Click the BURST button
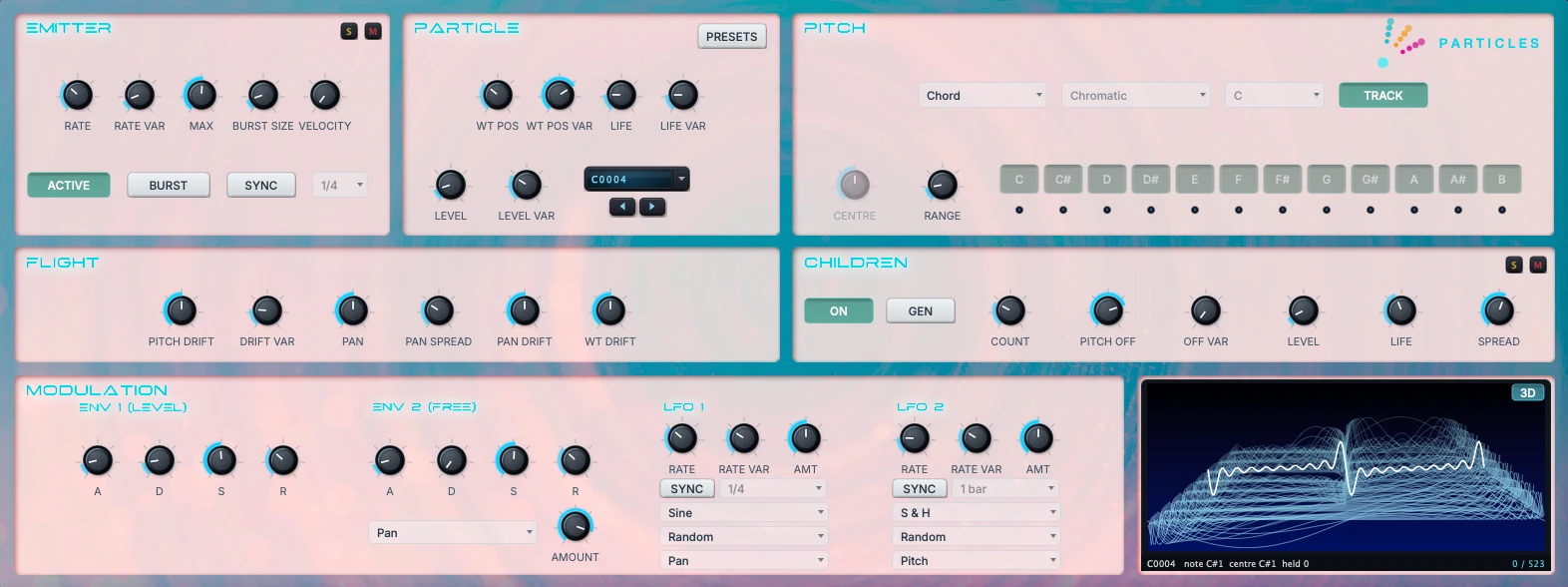This screenshot has width=1568, height=587. point(169,186)
